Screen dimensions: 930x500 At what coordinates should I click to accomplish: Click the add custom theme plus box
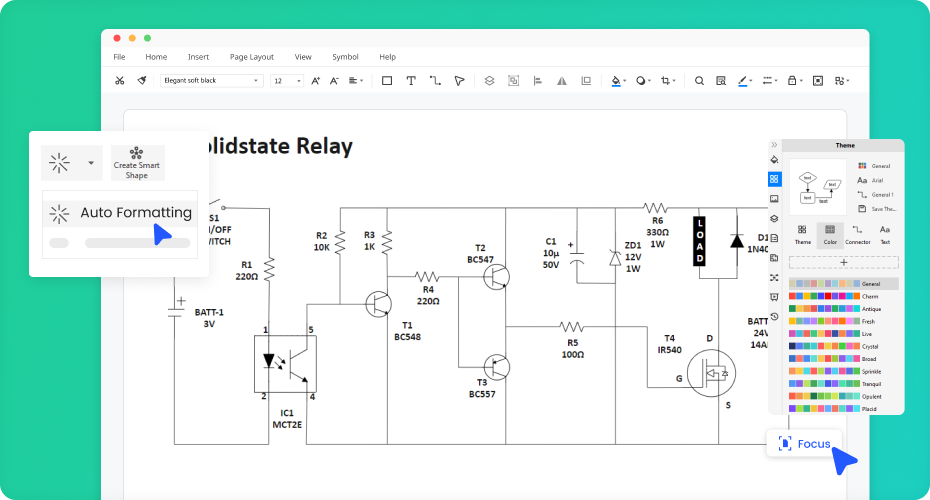[x=843, y=262]
